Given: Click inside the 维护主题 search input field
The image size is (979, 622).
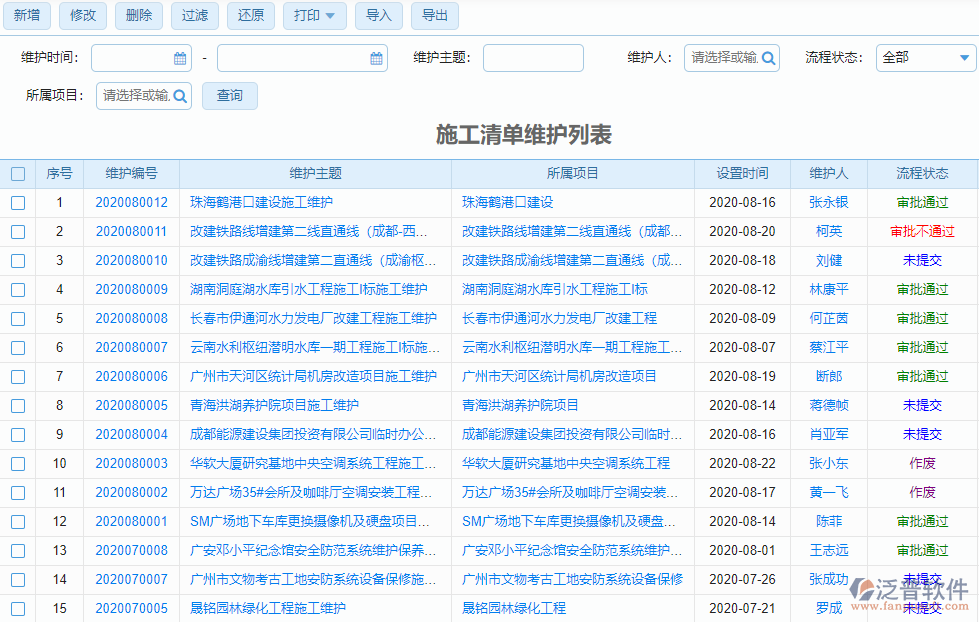Looking at the screenshot, I should click(533, 58).
